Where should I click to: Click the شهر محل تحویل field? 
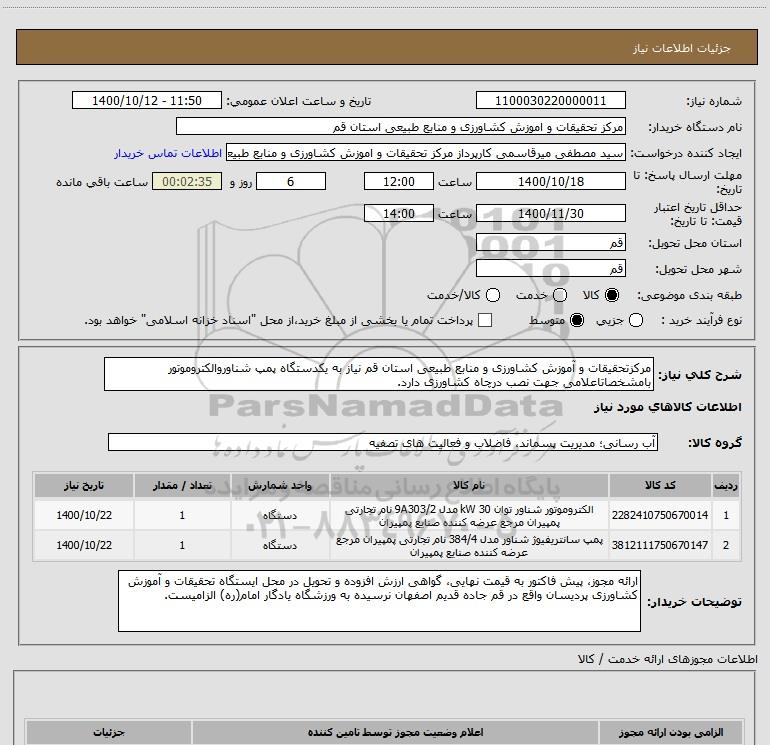coord(550,269)
